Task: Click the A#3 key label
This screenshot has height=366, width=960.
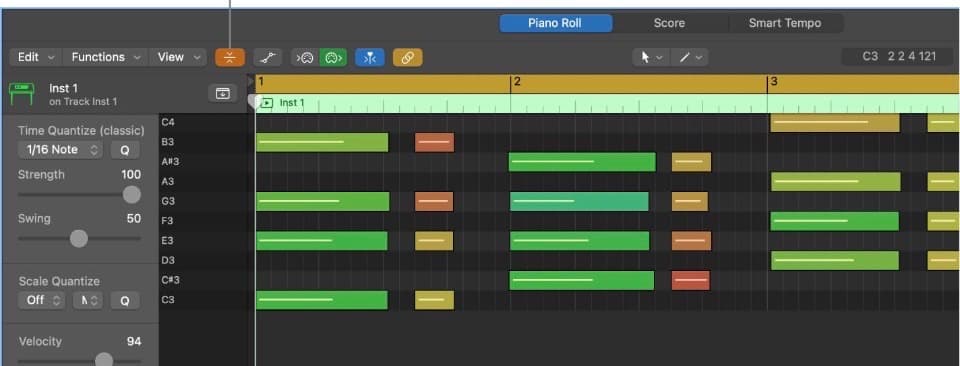Action: click(x=170, y=162)
